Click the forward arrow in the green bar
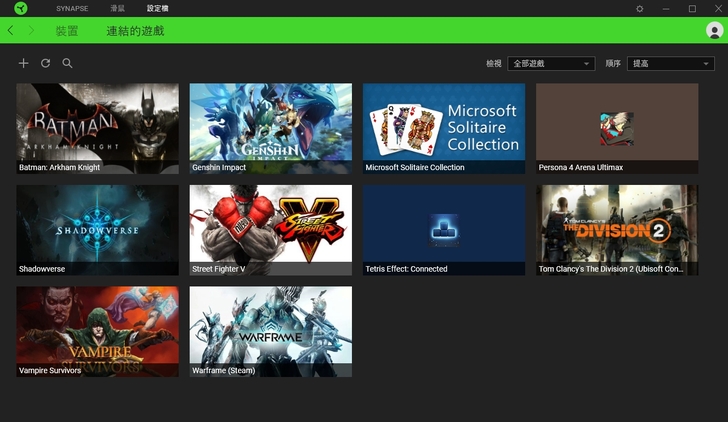728x422 pixels. click(31, 31)
